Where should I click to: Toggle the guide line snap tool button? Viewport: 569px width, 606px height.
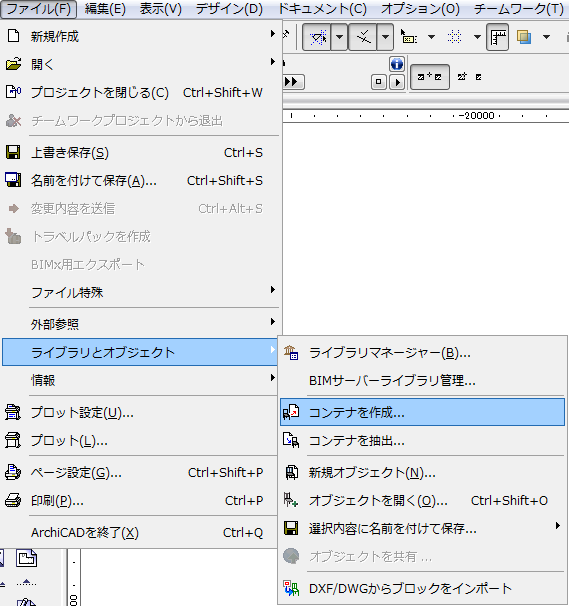[317, 37]
